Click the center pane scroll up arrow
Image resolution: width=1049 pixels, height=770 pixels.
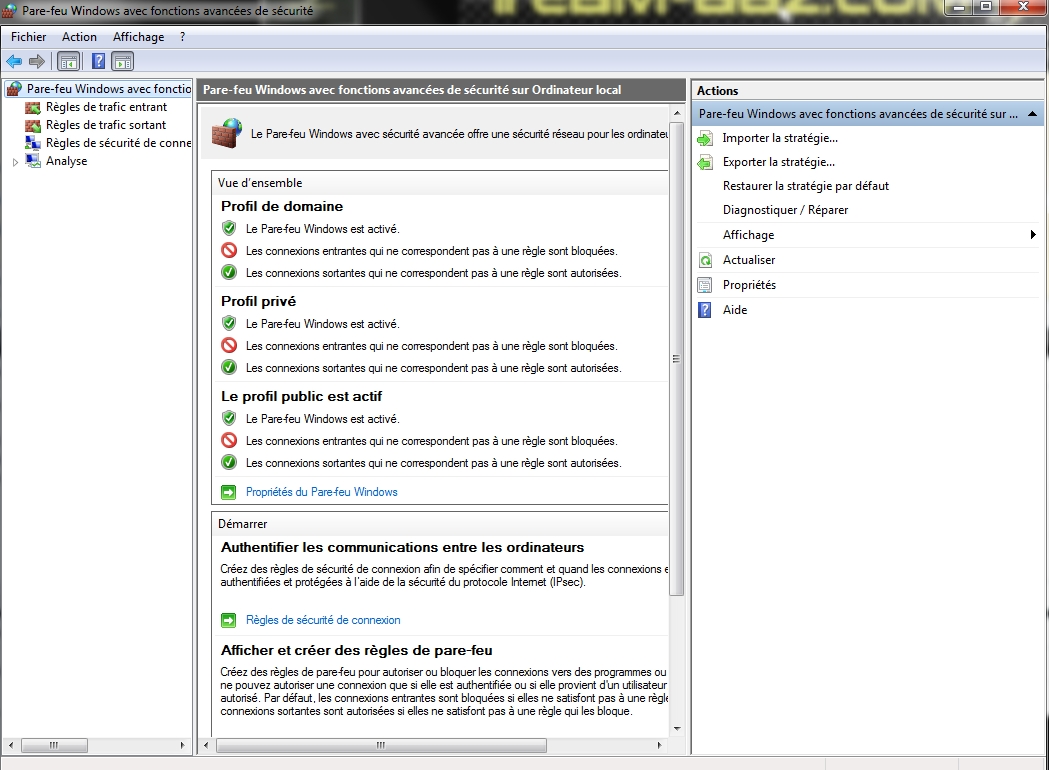tap(677, 113)
